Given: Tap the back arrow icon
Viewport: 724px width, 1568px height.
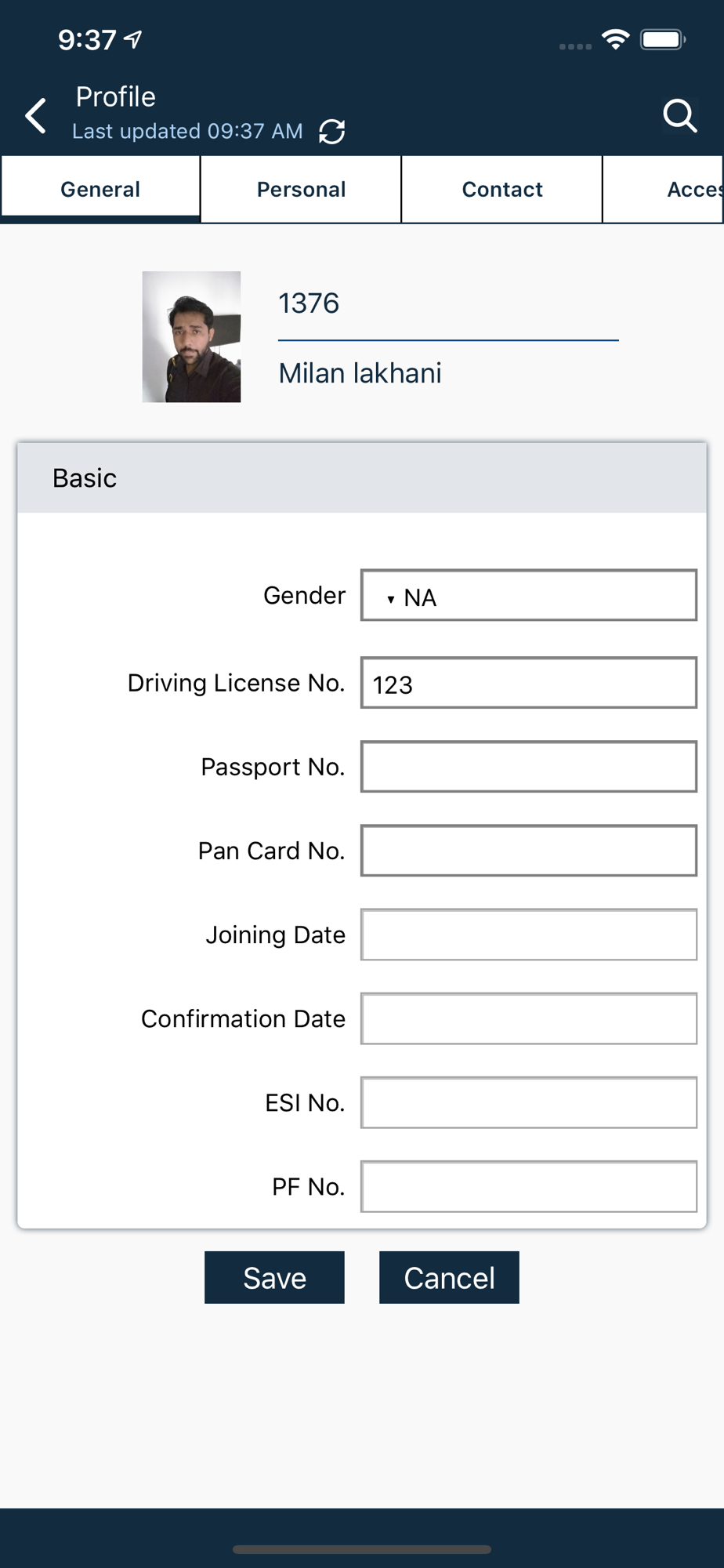Looking at the screenshot, I should pos(36,116).
